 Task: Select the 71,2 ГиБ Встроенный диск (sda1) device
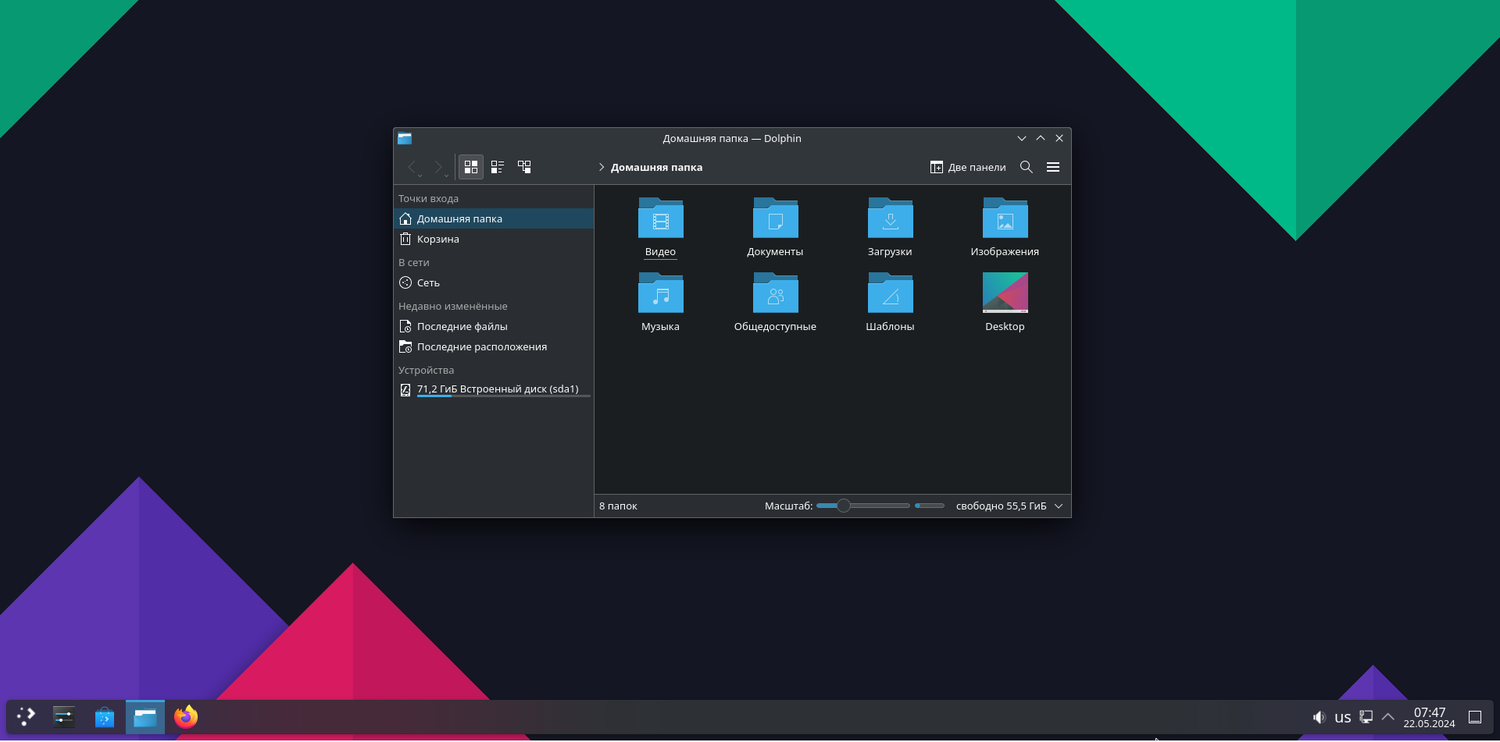[x=494, y=390]
